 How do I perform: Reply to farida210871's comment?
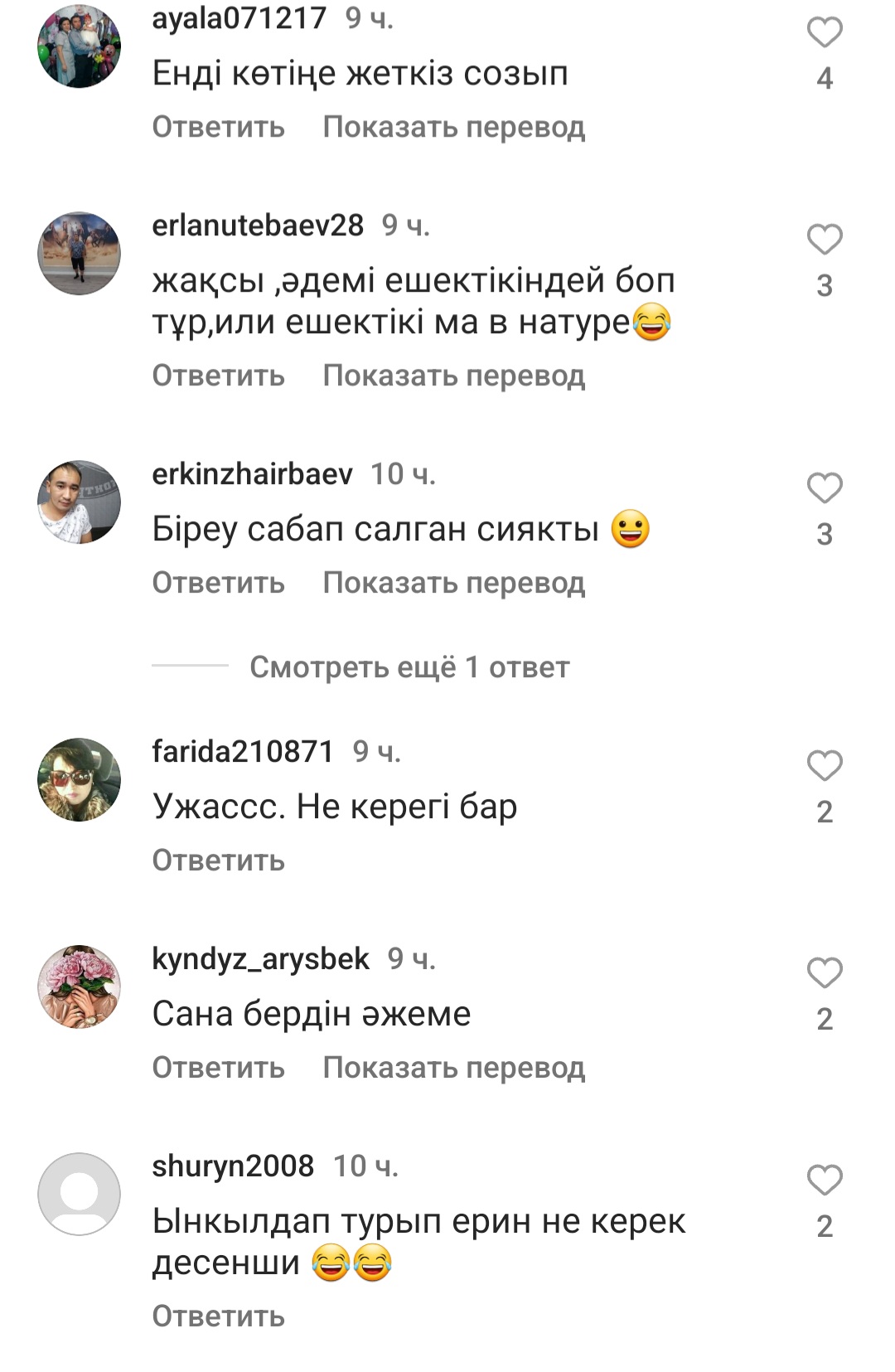(x=219, y=861)
